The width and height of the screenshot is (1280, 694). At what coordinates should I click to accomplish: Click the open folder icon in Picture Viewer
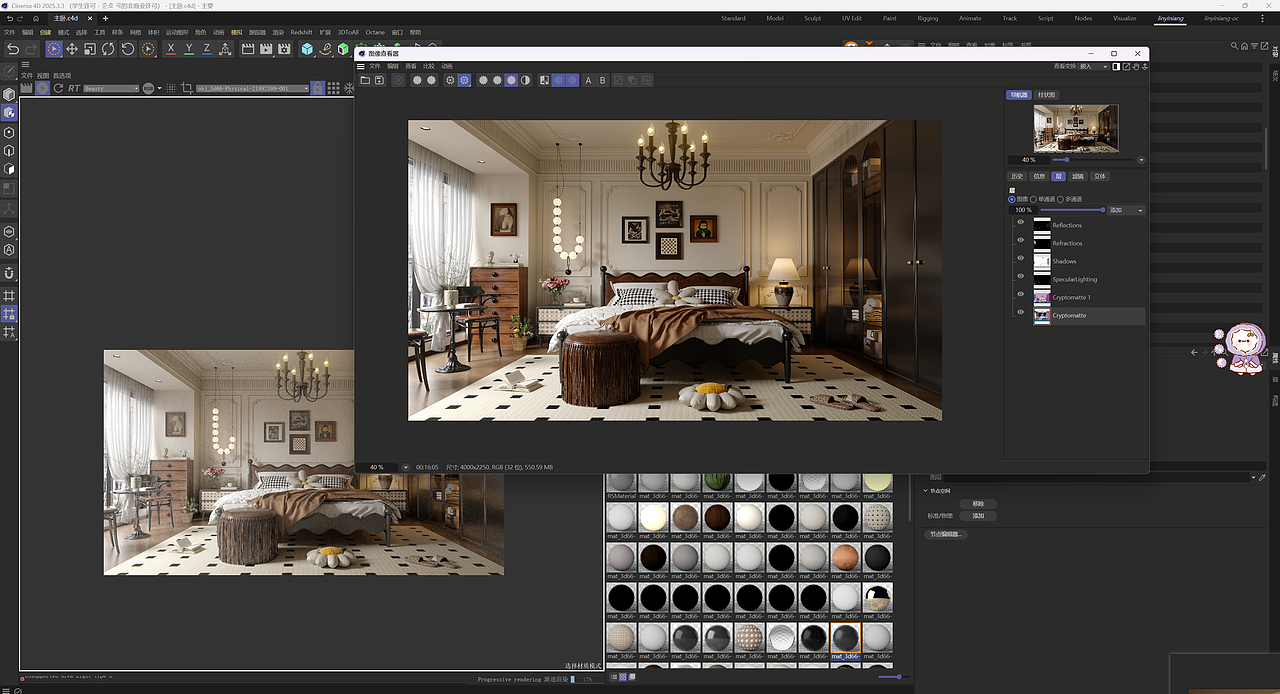(365, 80)
